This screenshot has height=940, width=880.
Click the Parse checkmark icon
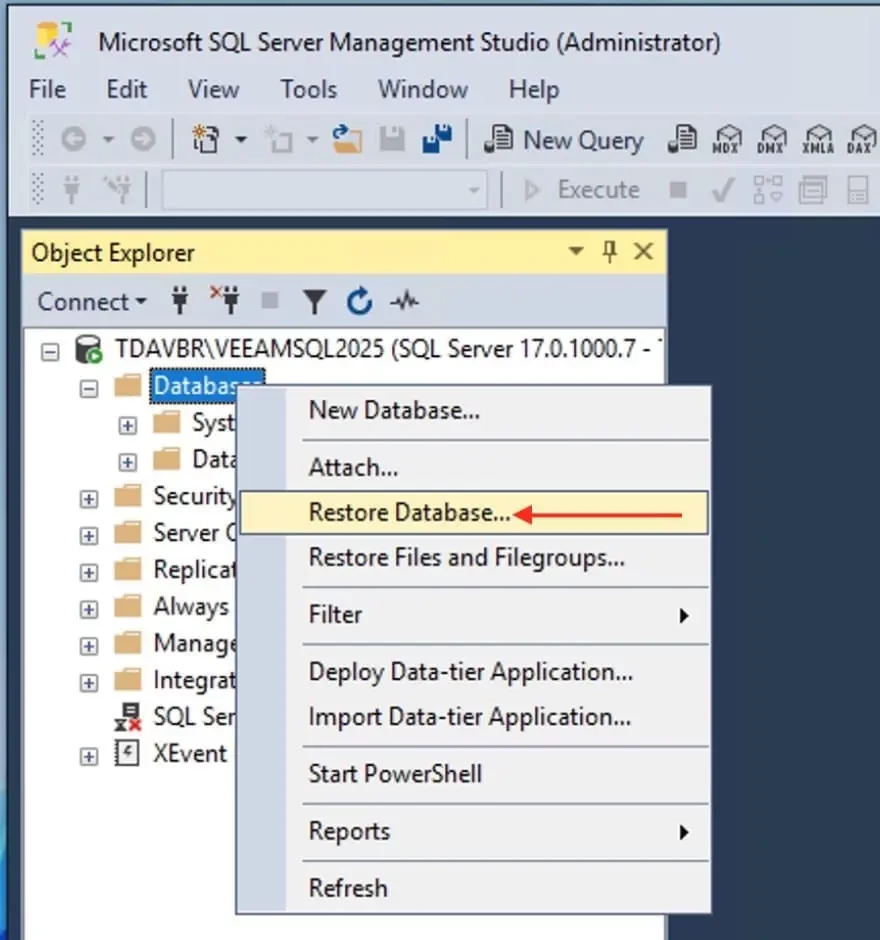pyautogui.click(x=722, y=190)
